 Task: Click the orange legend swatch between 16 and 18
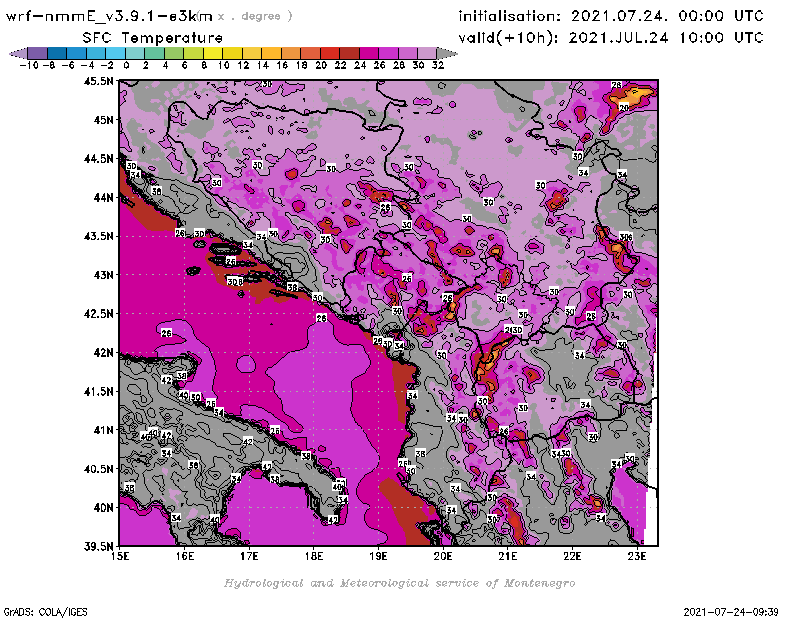click(291, 53)
